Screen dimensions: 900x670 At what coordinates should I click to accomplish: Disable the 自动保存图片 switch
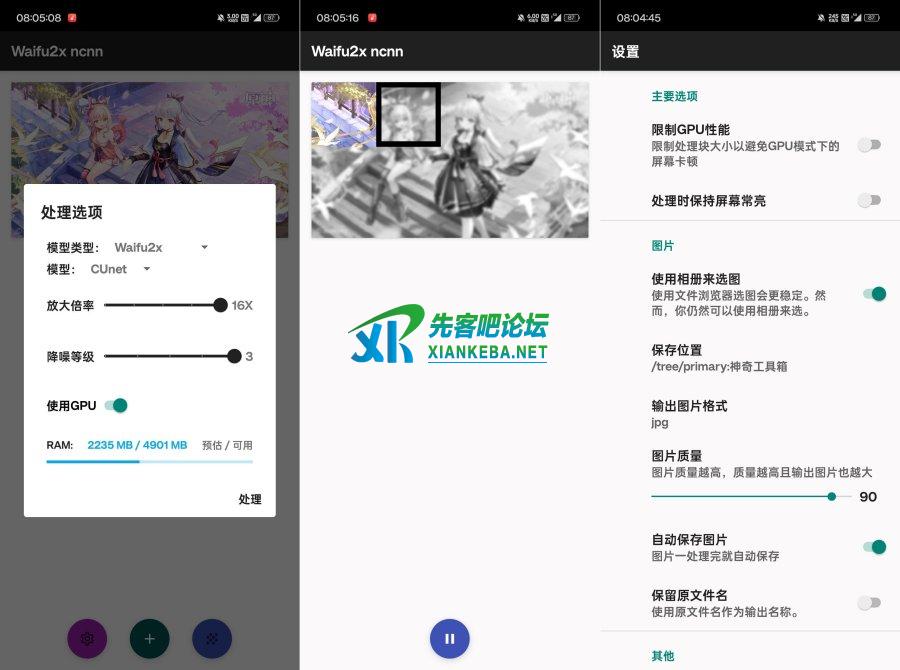pos(873,546)
